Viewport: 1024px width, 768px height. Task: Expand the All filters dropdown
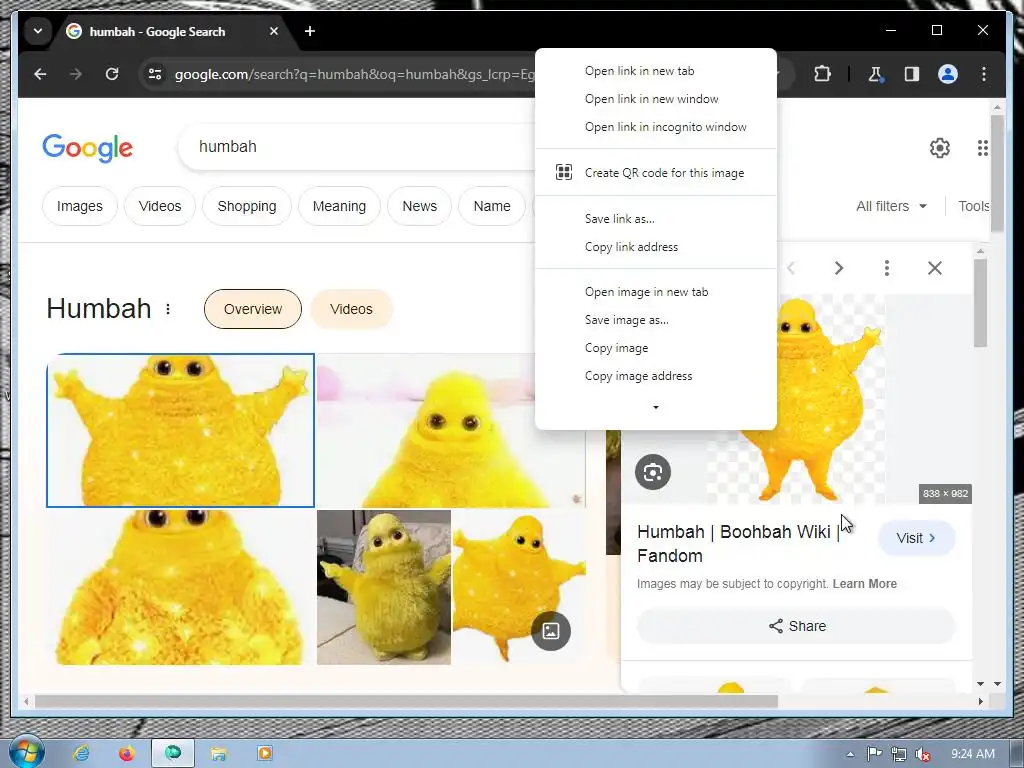pyautogui.click(x=891, y=206)
